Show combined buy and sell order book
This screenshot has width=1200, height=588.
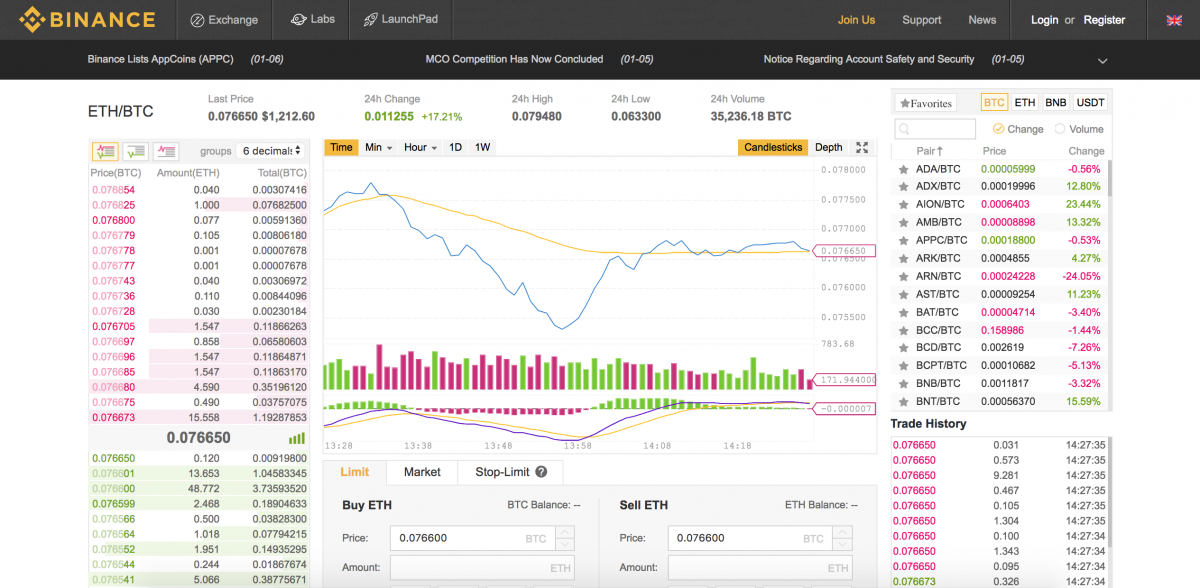[105, 151]
